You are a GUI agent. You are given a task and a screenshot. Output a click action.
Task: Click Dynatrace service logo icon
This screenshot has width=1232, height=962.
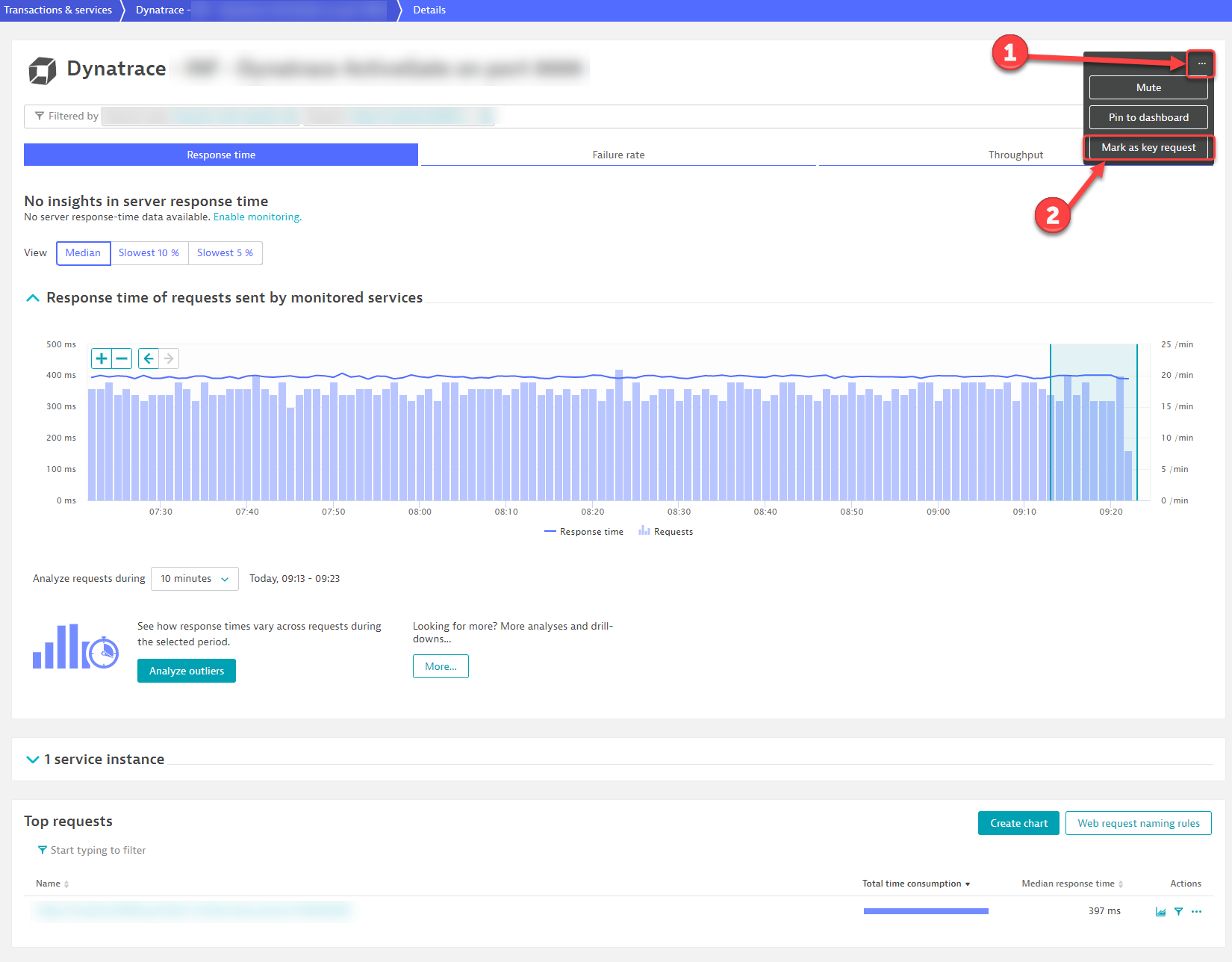42,70
